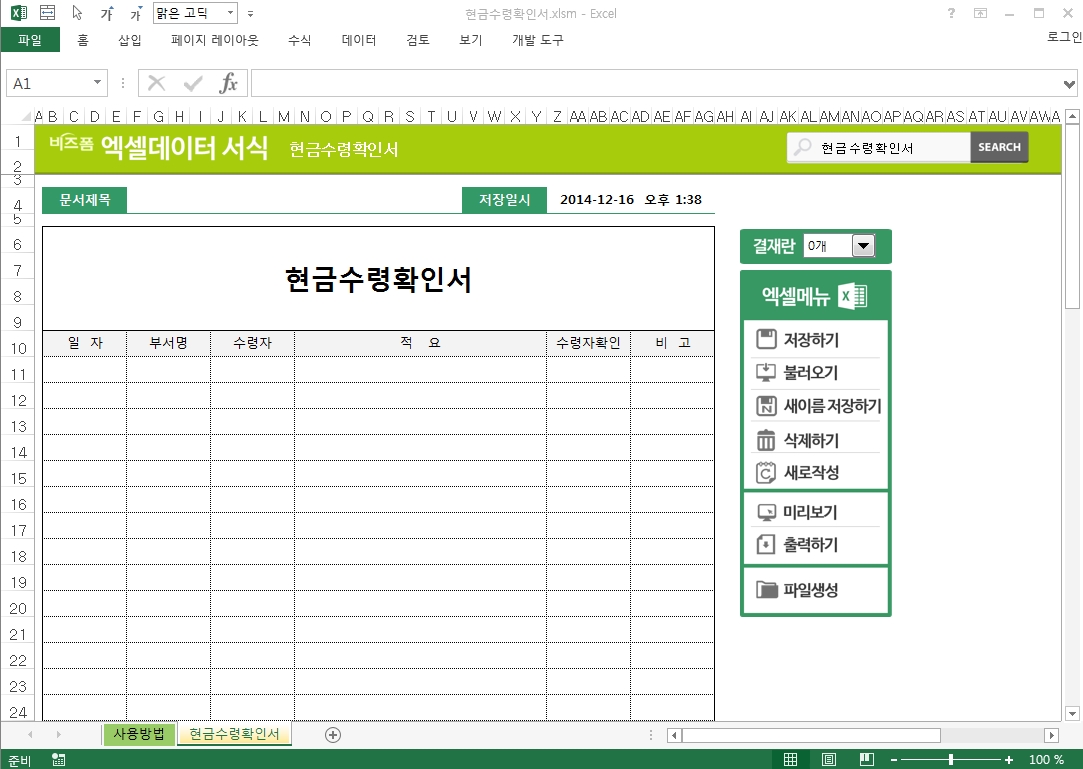Open the 결재란 0개 dropdown
The image size is (1083, 769).
coord(863,245)
